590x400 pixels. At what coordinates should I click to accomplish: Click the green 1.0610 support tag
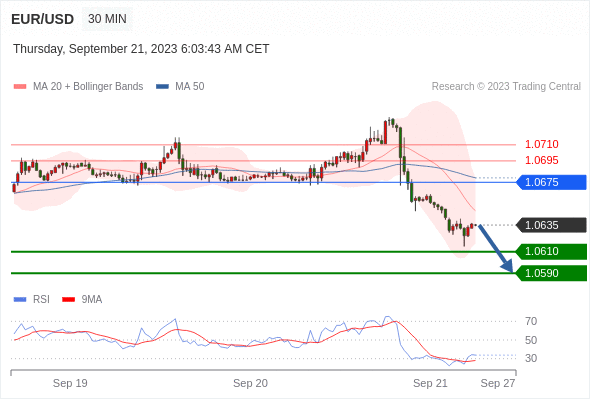(551, 251)
